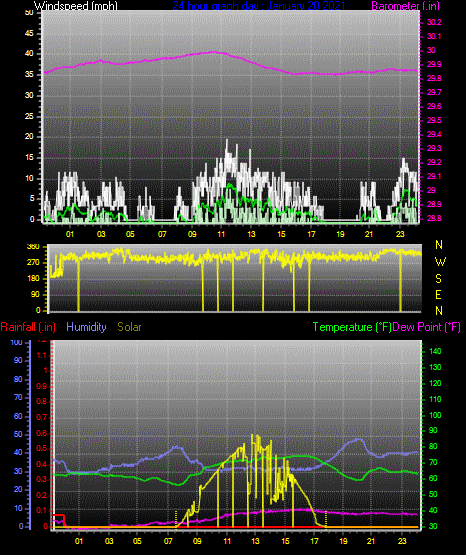This screenshot has height=555, width=466.
Task: Click humidity scale value 90
Action: (x=18, y=360)
